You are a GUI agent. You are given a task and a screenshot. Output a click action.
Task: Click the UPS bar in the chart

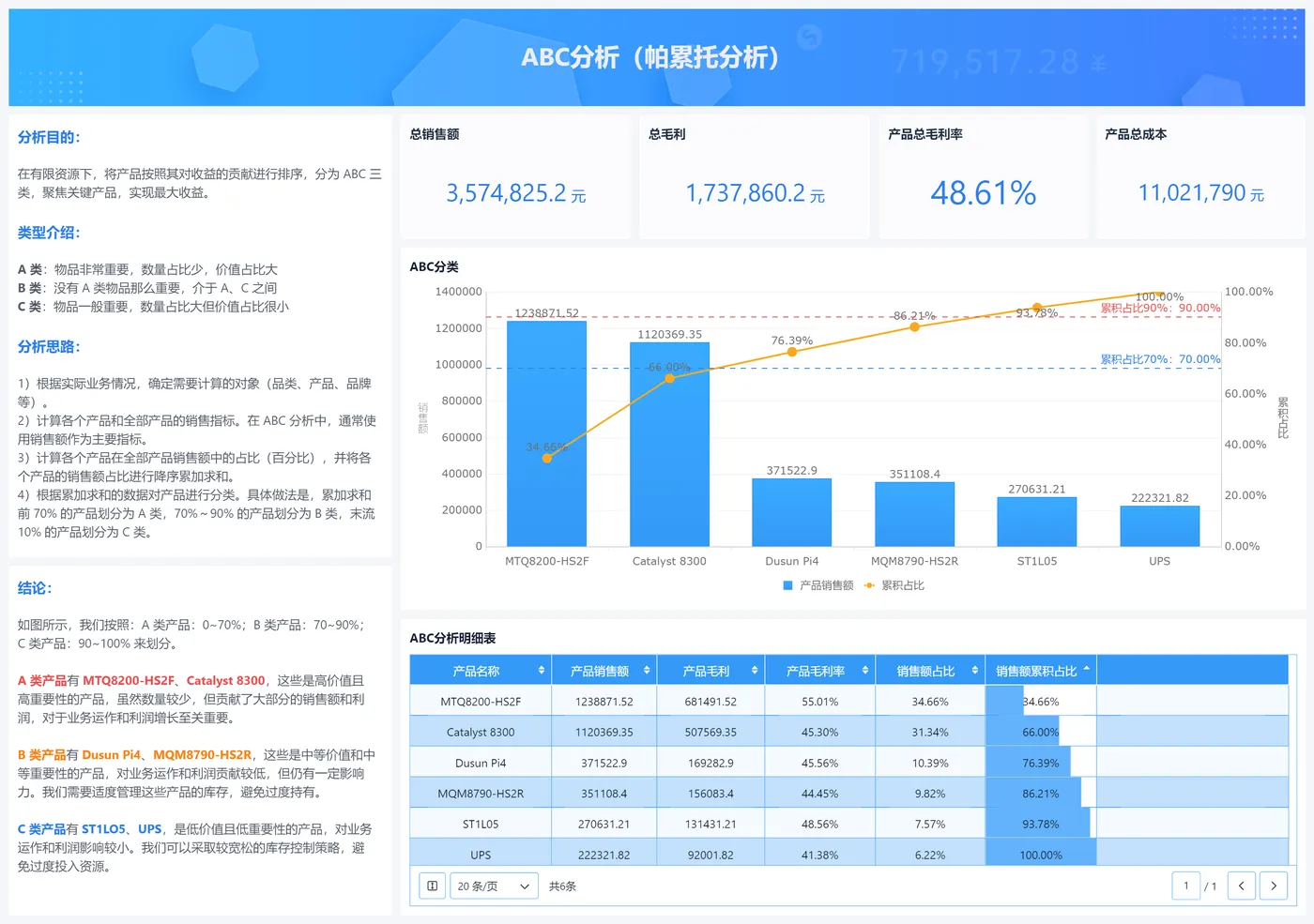tap(1160, 525)
